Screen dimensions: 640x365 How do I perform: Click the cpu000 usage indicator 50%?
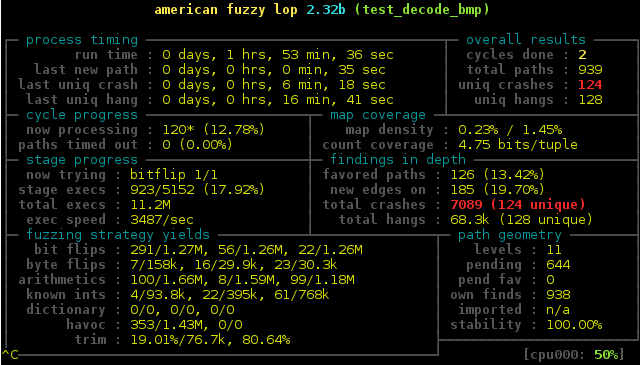click(606, 354)
